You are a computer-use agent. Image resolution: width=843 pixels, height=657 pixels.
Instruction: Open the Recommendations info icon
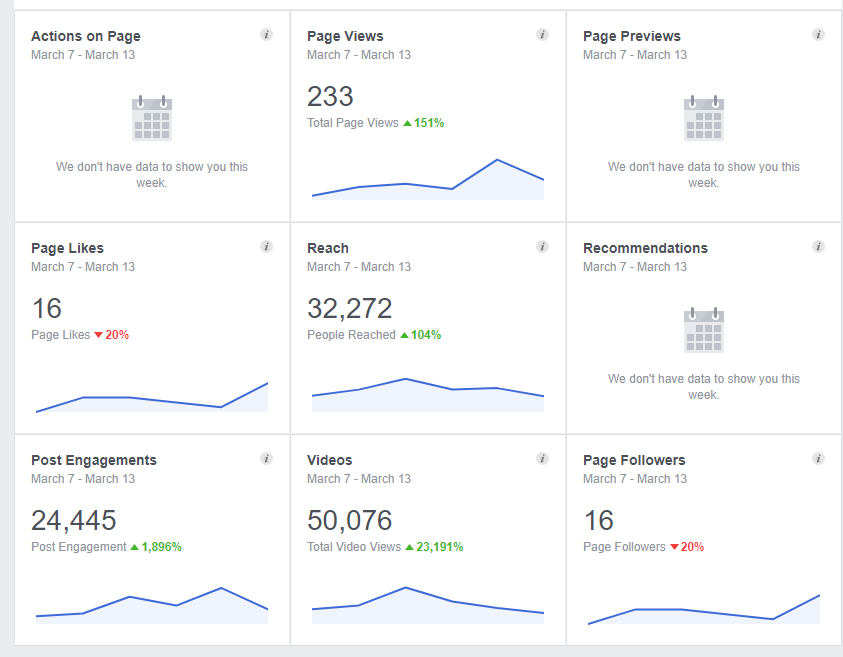pos(818,247)
